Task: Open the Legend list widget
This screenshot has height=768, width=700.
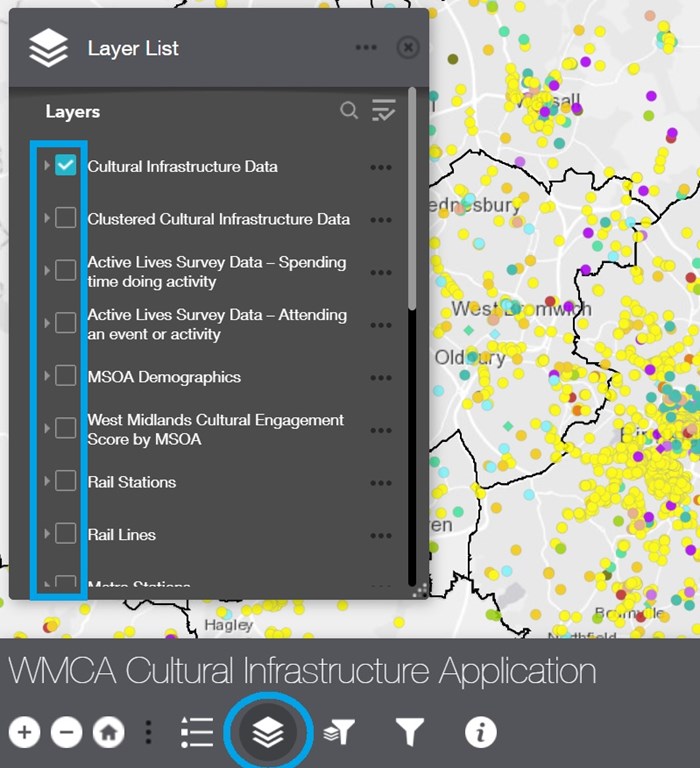Action: tap(197, 732)
